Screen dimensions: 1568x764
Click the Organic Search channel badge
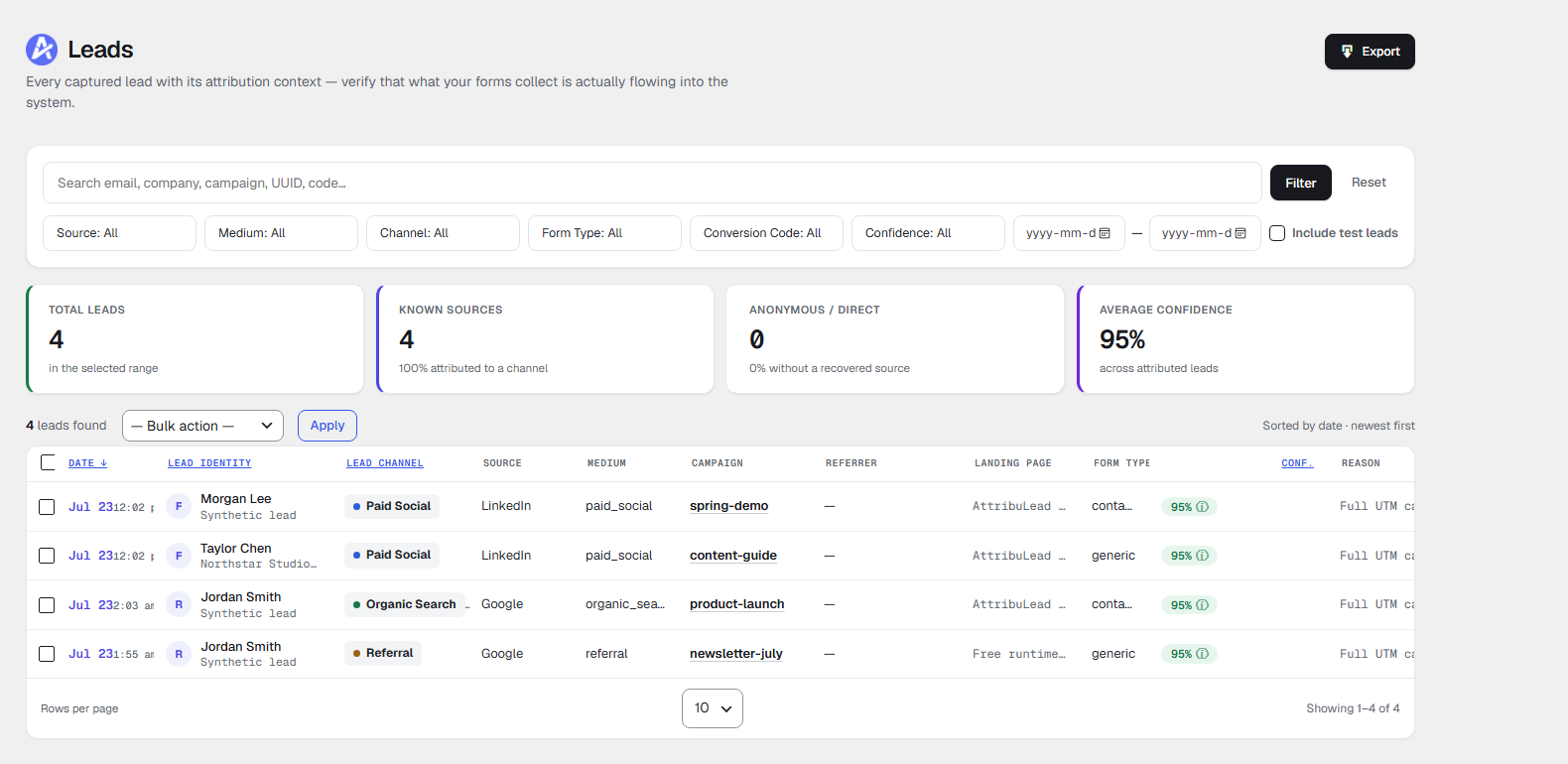coord(405,604)
